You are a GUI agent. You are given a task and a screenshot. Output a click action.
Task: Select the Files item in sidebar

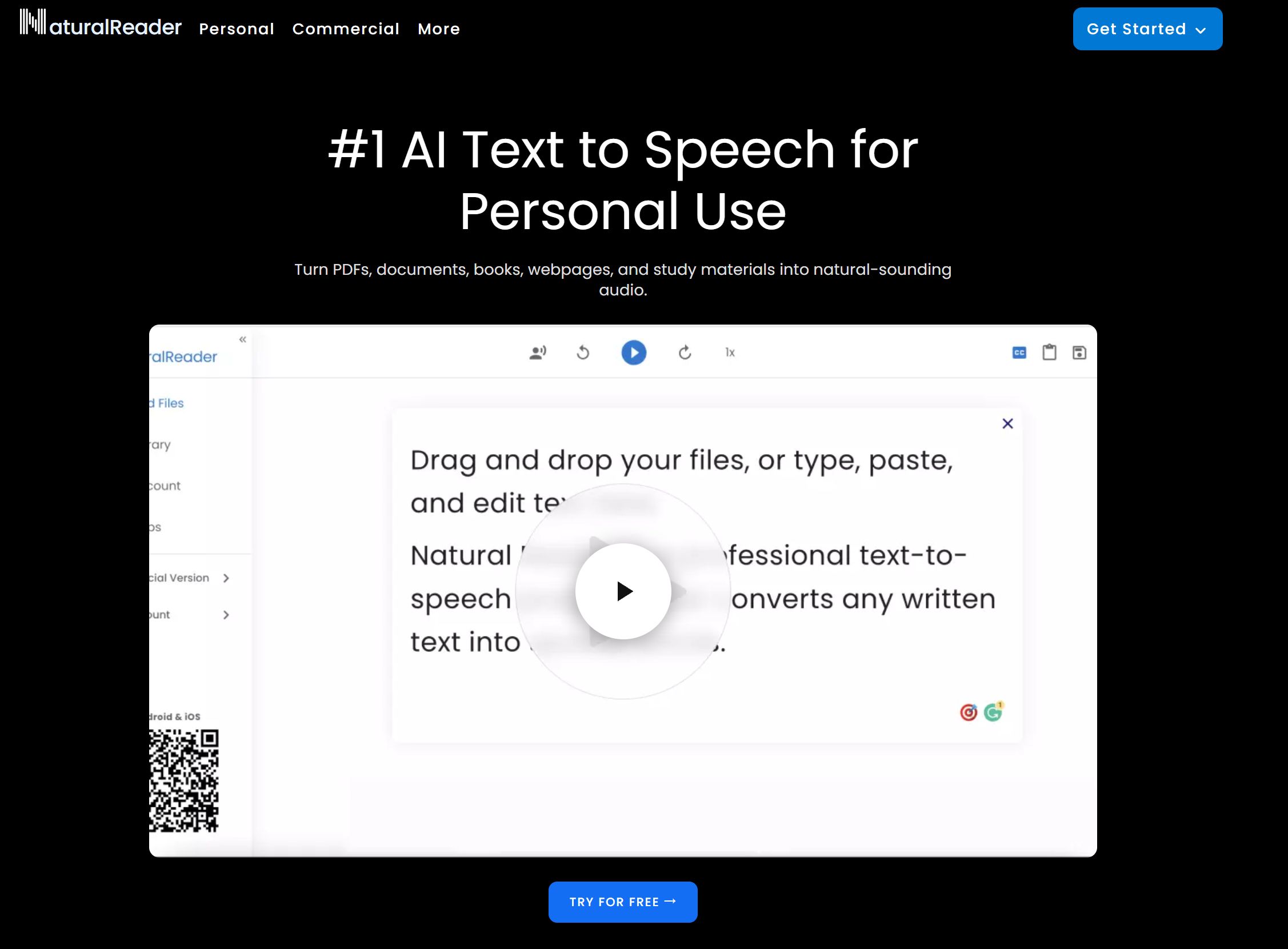167,403
